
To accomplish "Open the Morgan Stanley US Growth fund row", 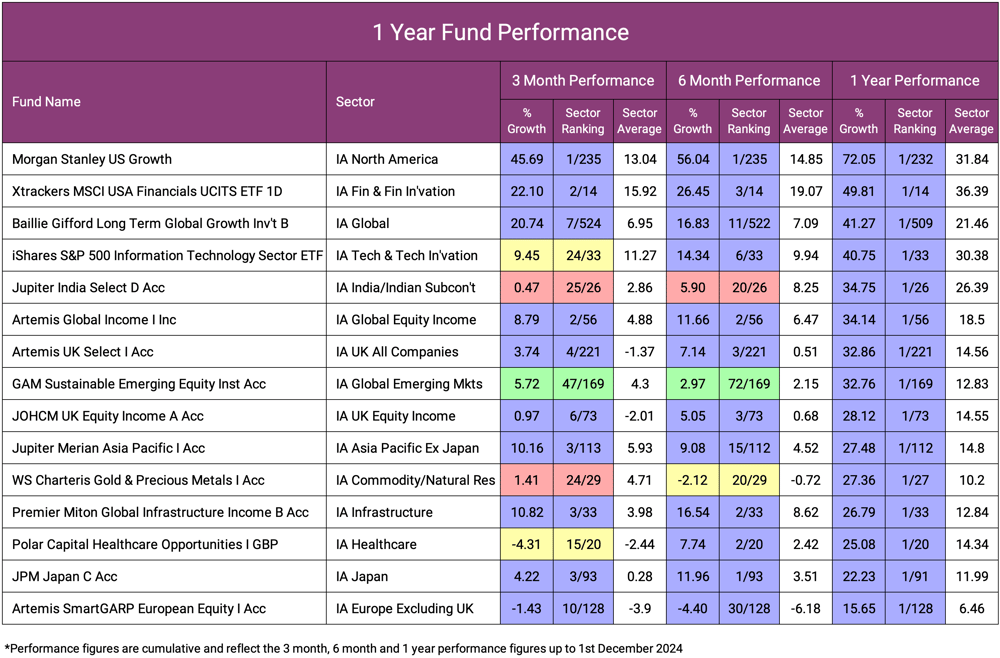I will 92,159.
